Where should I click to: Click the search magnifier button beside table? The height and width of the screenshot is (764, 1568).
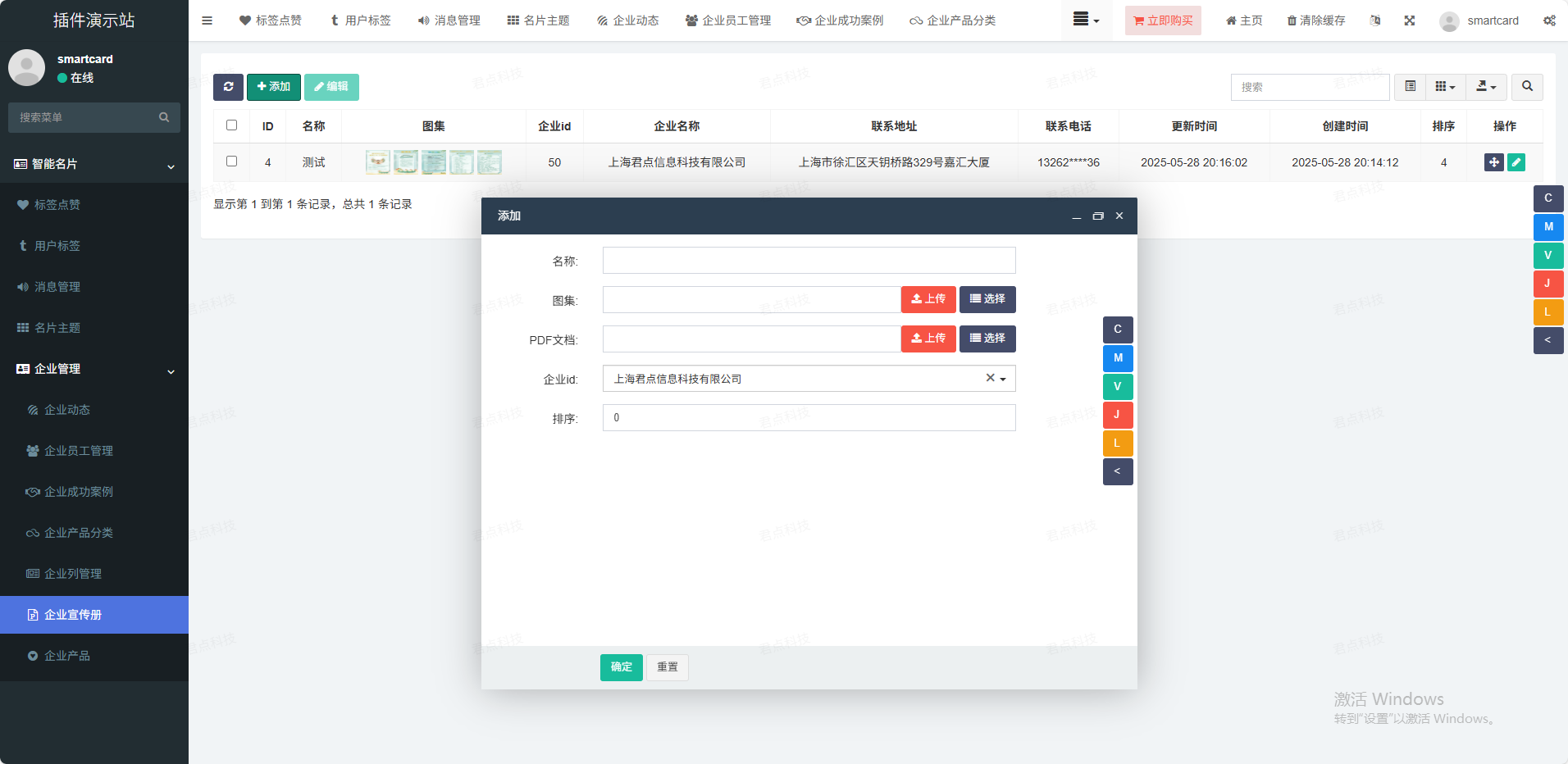[x=1527, y=87]
